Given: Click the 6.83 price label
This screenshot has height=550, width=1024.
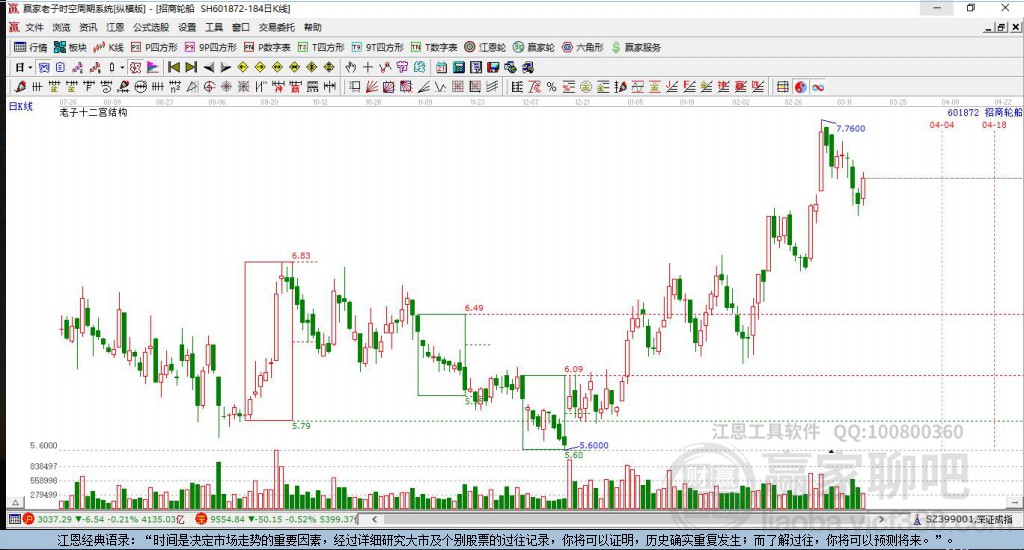Looking at the screenshot, I should point(301,255).
